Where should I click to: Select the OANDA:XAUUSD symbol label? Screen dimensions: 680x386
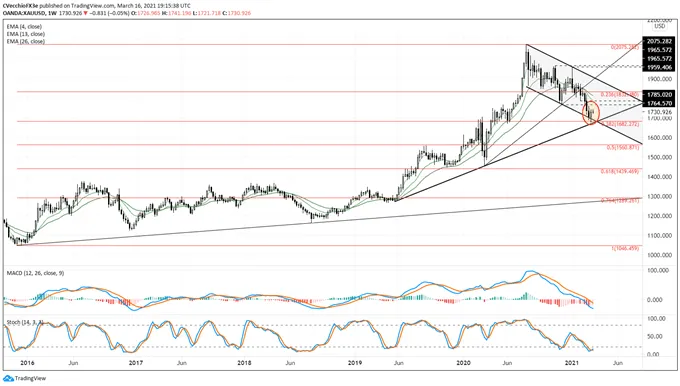(23, 13)
